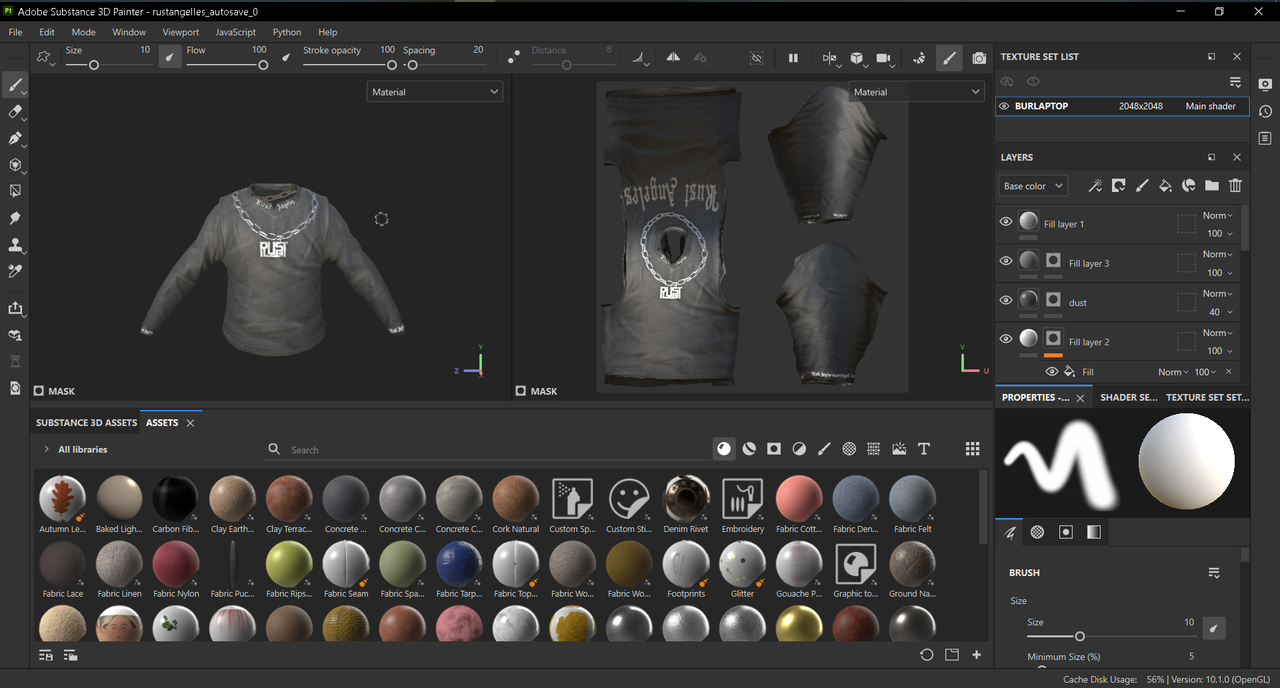This screenshot has height=688, width=1280.
Task: Expand the All libraries tree
Action: (46, 450)
